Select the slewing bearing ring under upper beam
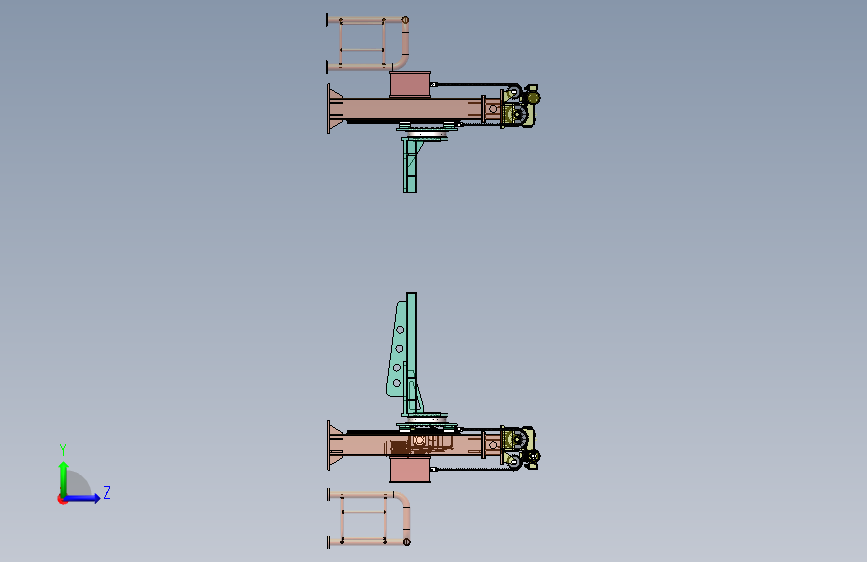The height and width of the screenshot is (562, 867). (426, 132)
